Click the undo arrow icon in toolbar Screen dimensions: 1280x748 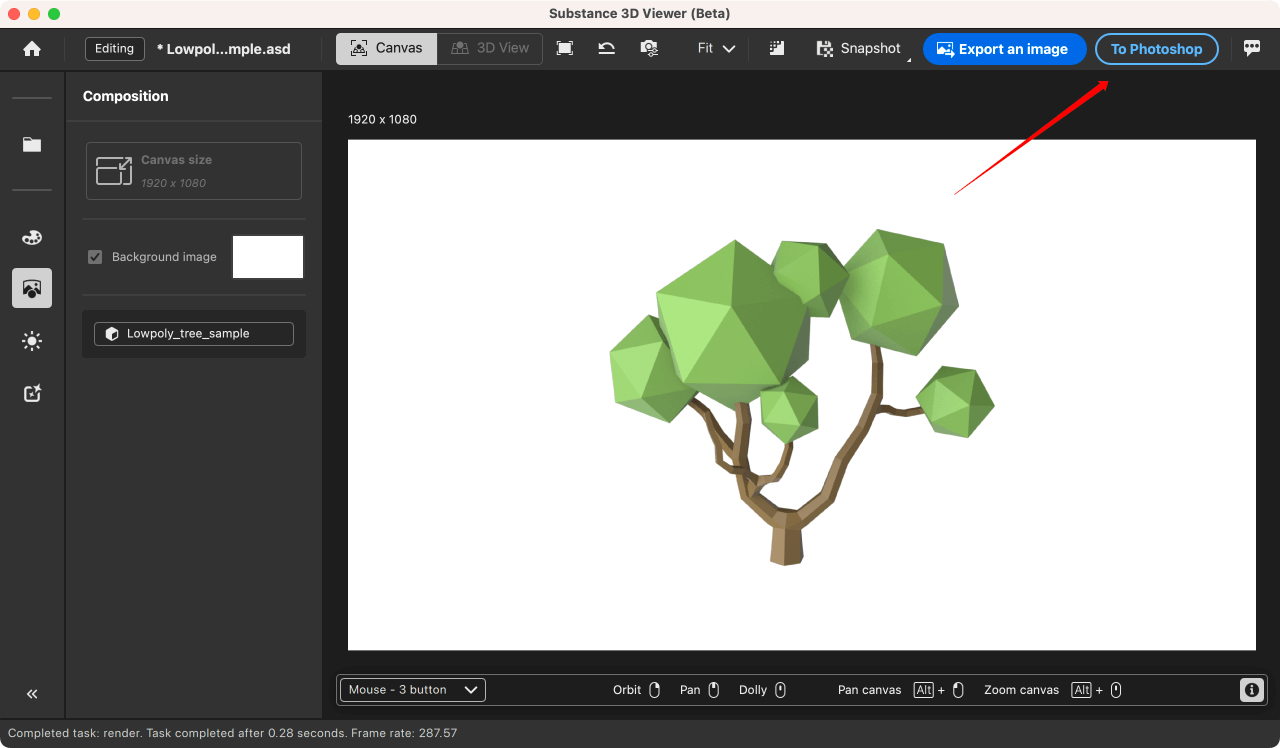[x=606, y=49]
